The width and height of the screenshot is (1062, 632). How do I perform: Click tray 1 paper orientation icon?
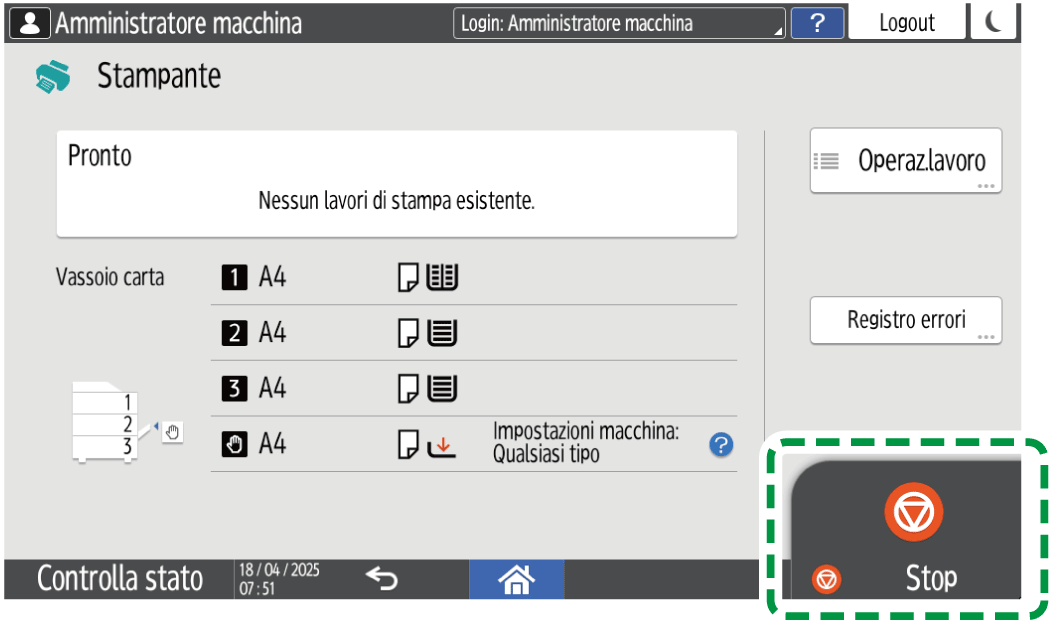pyautogui.click(x=408, y=278)
